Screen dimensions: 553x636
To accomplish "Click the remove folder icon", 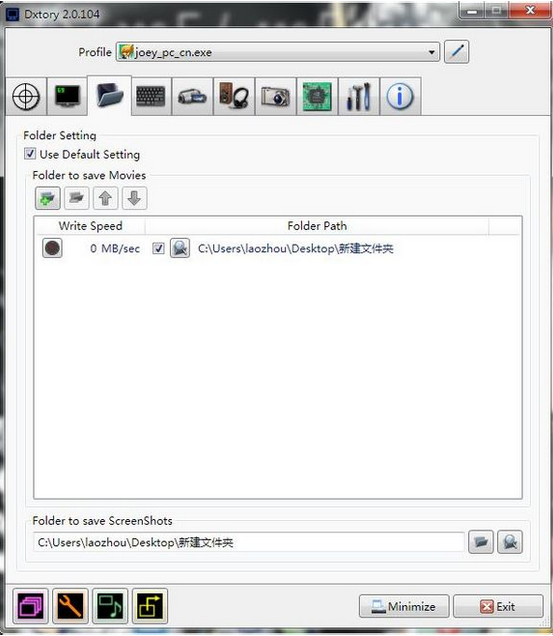I will pos(76,198).
